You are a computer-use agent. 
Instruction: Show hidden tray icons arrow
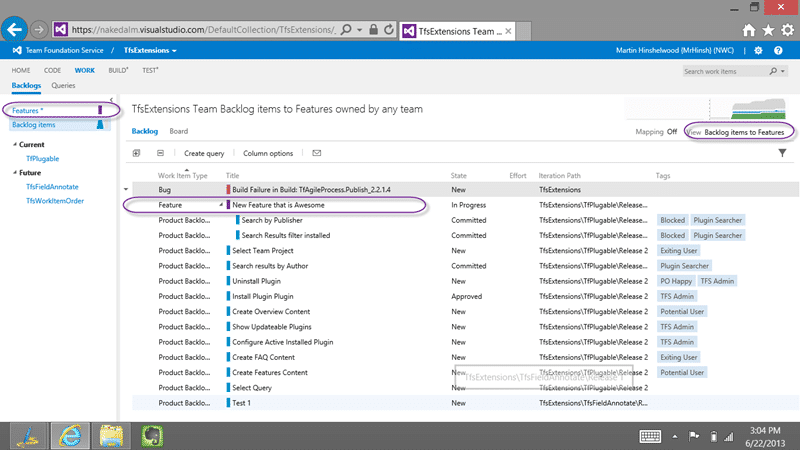pos(674,437)
